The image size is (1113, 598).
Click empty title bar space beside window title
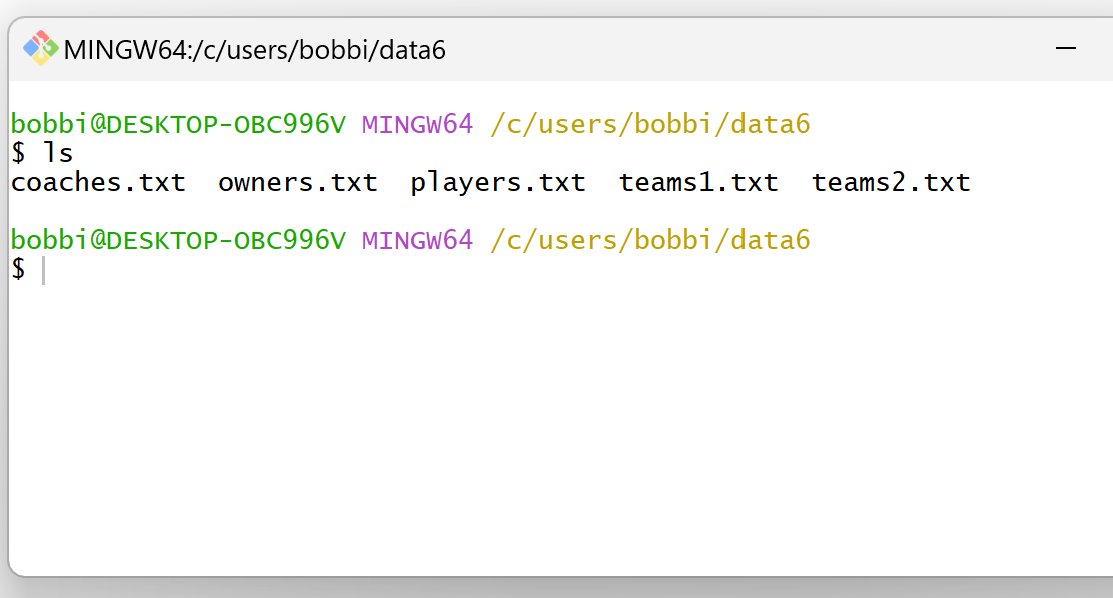point(745,48)
